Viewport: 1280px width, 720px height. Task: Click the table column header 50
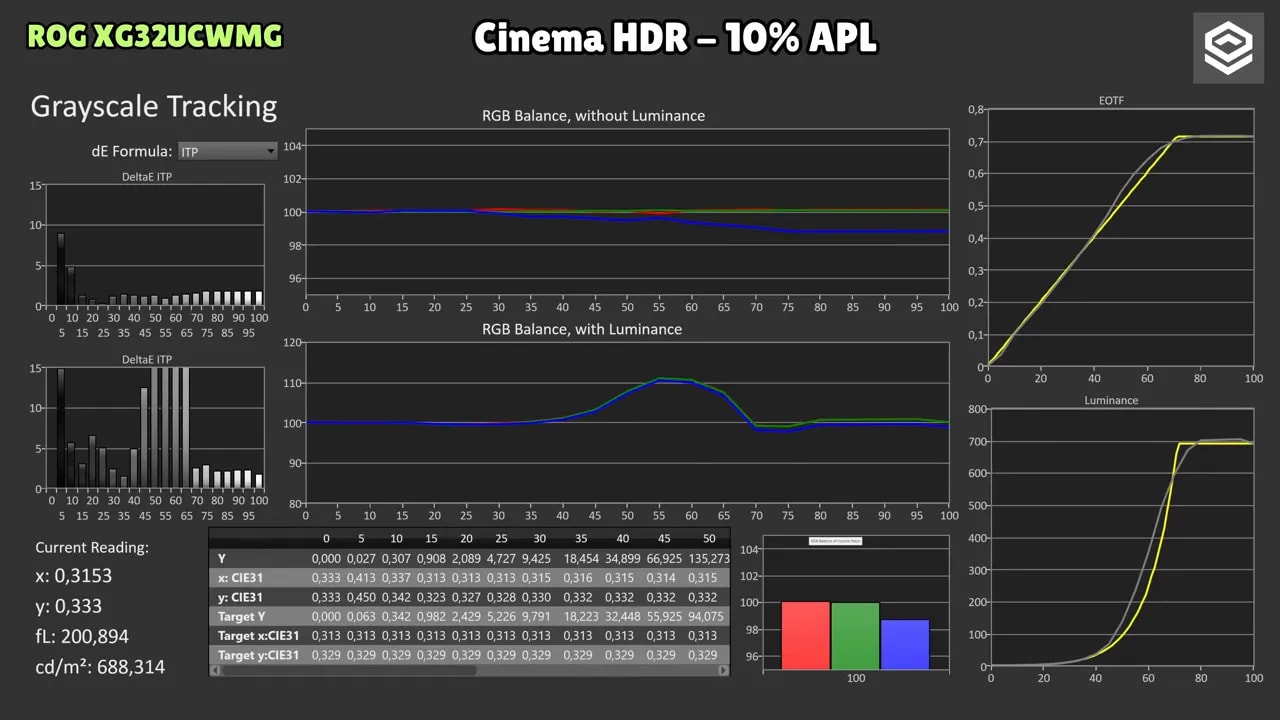pos(710,538)
